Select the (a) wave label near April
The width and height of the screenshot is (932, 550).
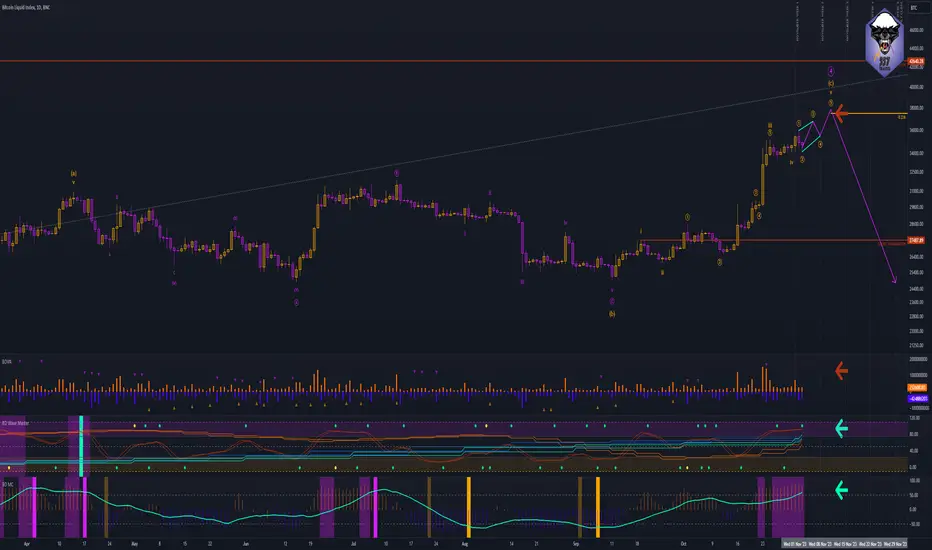pyautogui.click(x=74, y=174)
